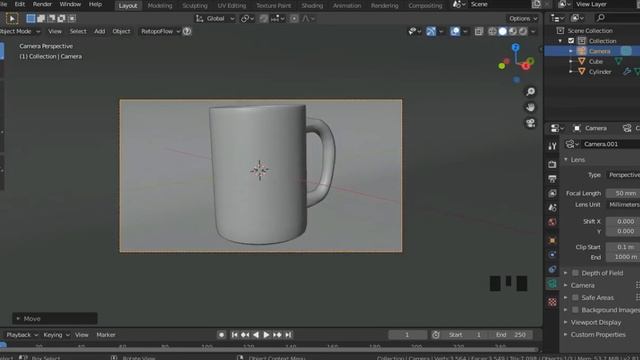Switch to UV Editing workspace tab
This screenshot has height=360, width=640.
231,5
